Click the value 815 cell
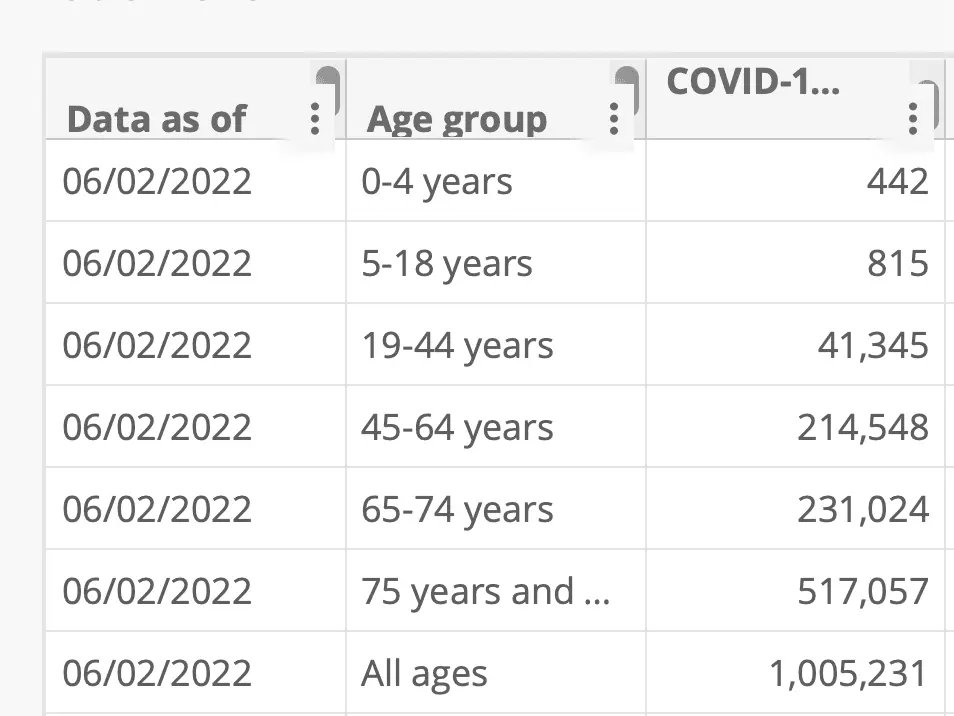 point(898,264)
